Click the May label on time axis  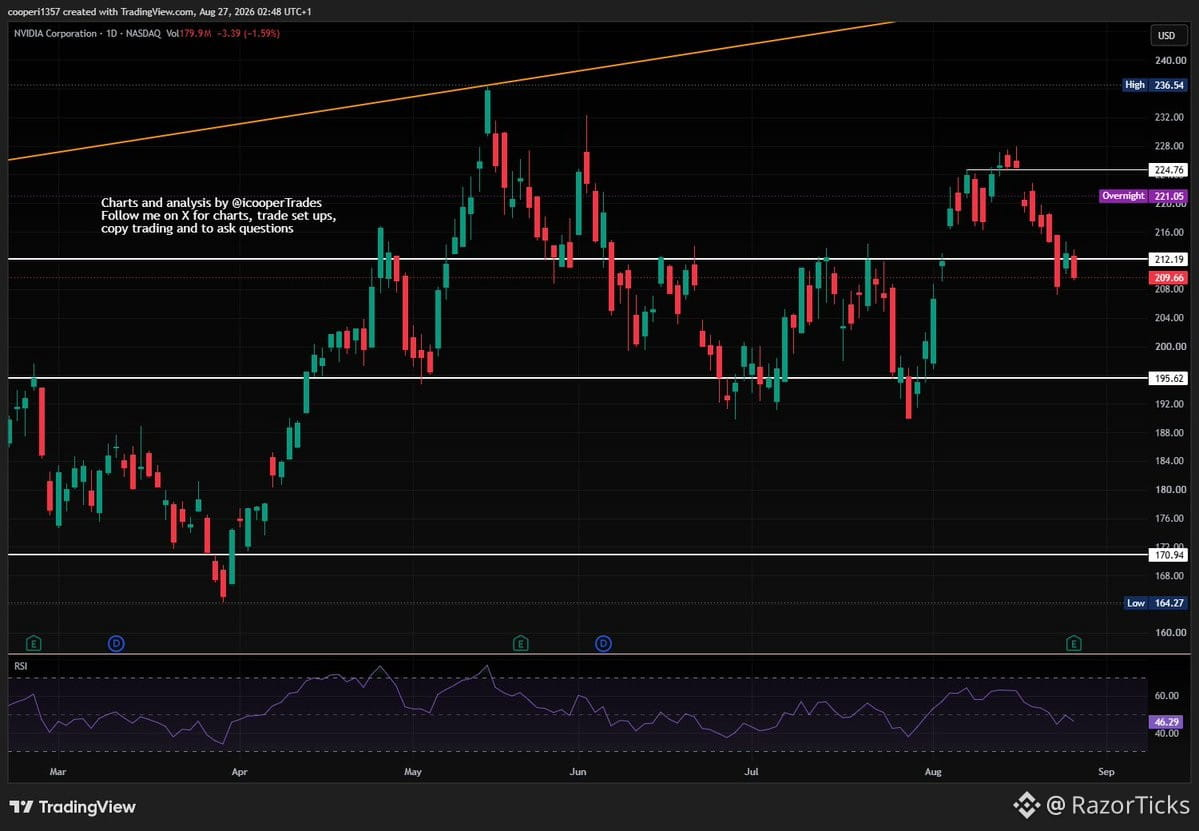click(413, 771)
